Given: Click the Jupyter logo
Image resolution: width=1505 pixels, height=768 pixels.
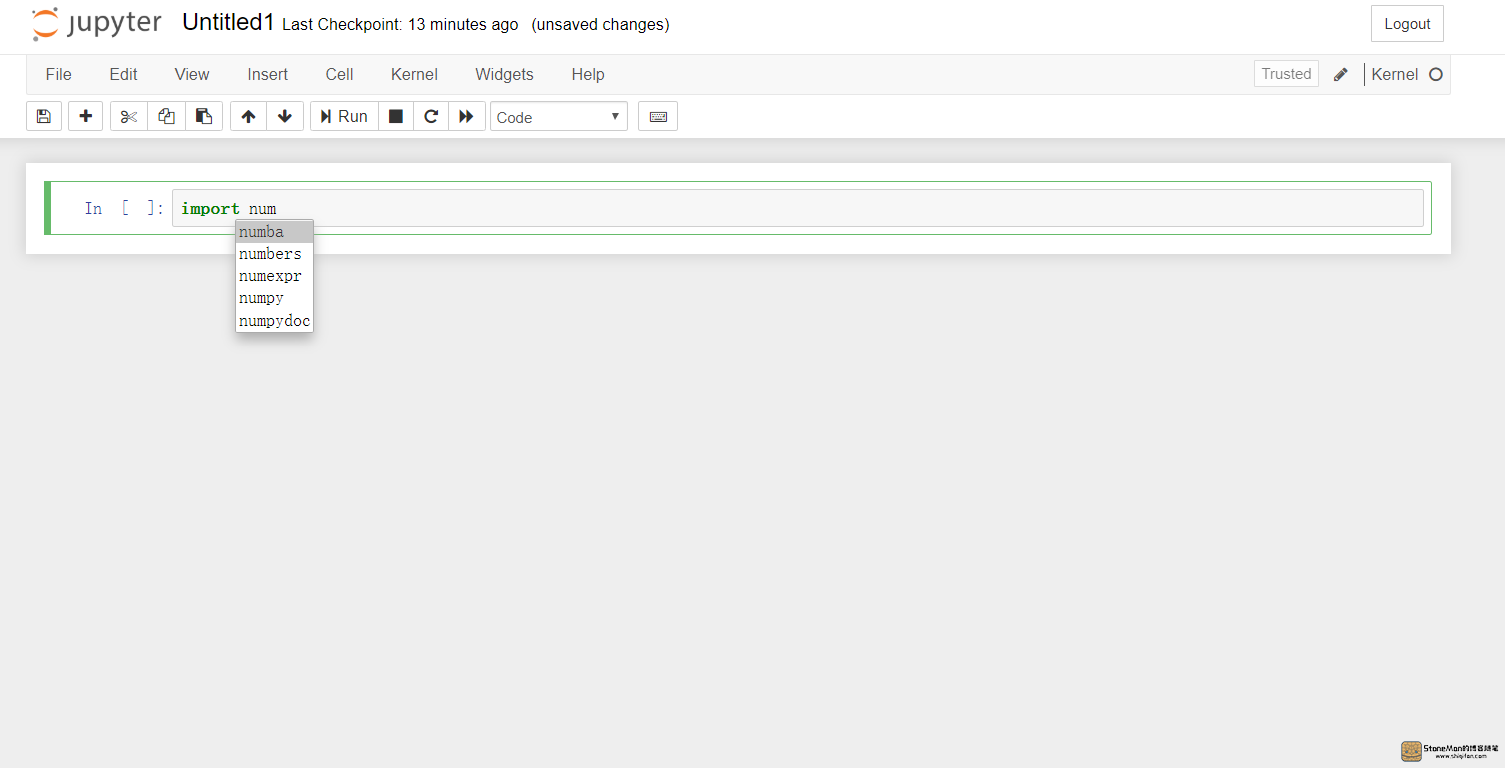Looking at the screenshot, I should [x=96, y=24].
